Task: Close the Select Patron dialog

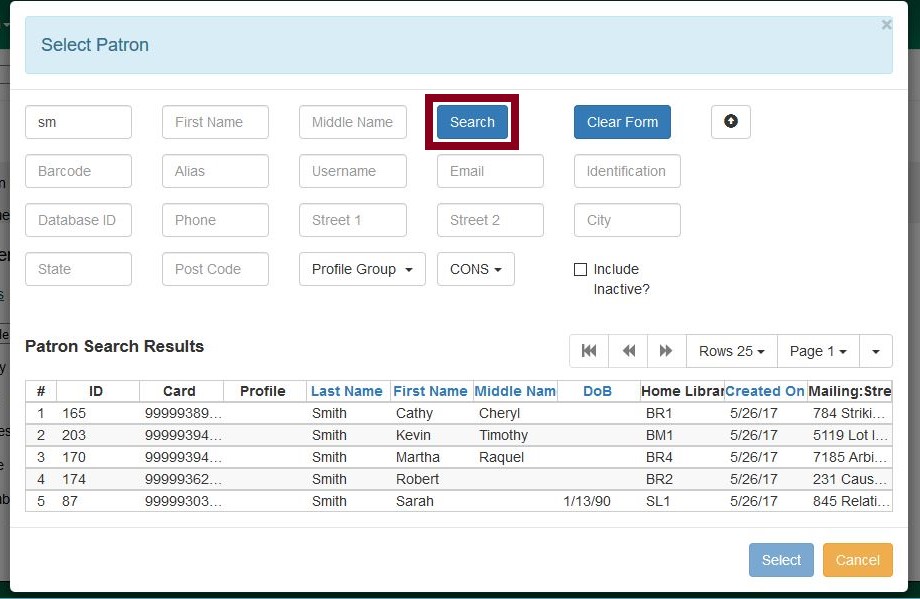Action: (x=886, y=25)
